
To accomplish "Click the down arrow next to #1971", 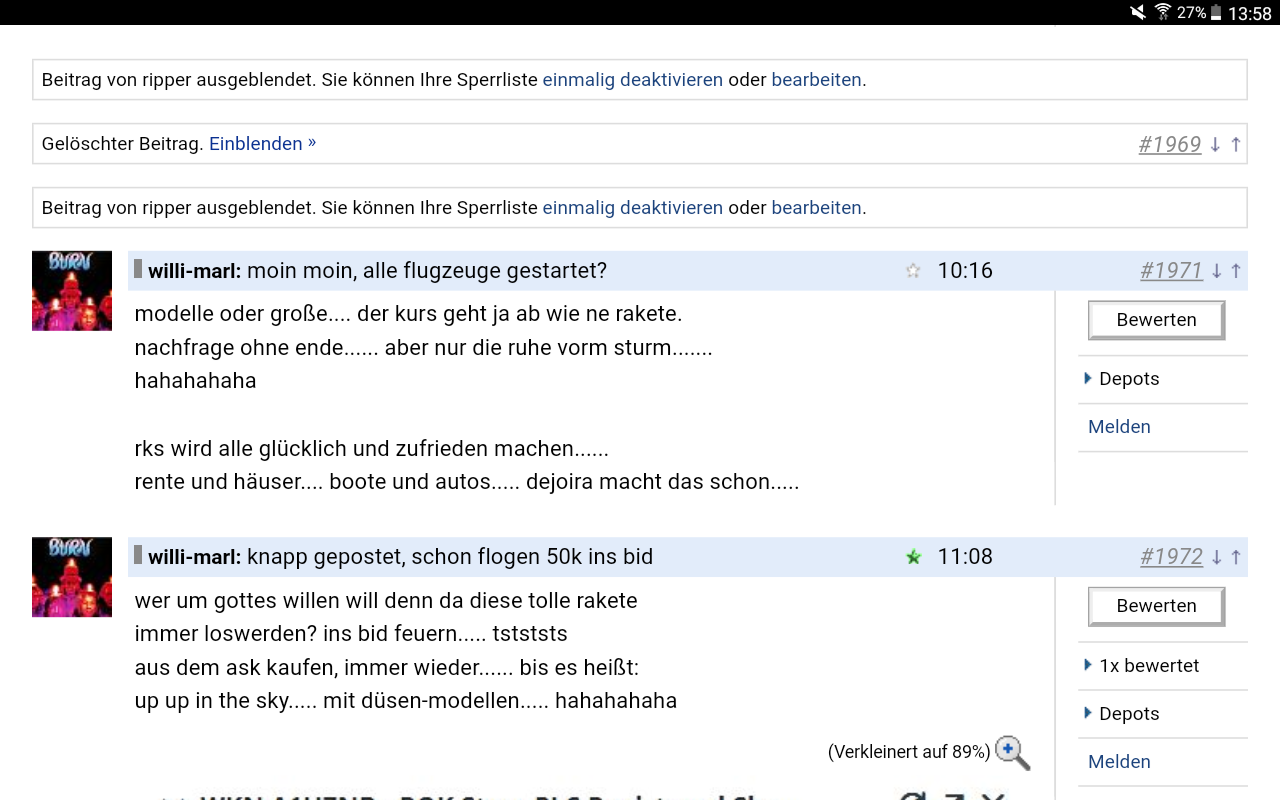I will click(x=1215, y=270).
